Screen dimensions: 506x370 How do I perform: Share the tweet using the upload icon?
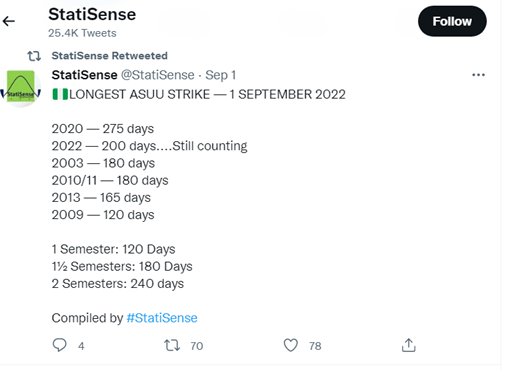[409, 345]
